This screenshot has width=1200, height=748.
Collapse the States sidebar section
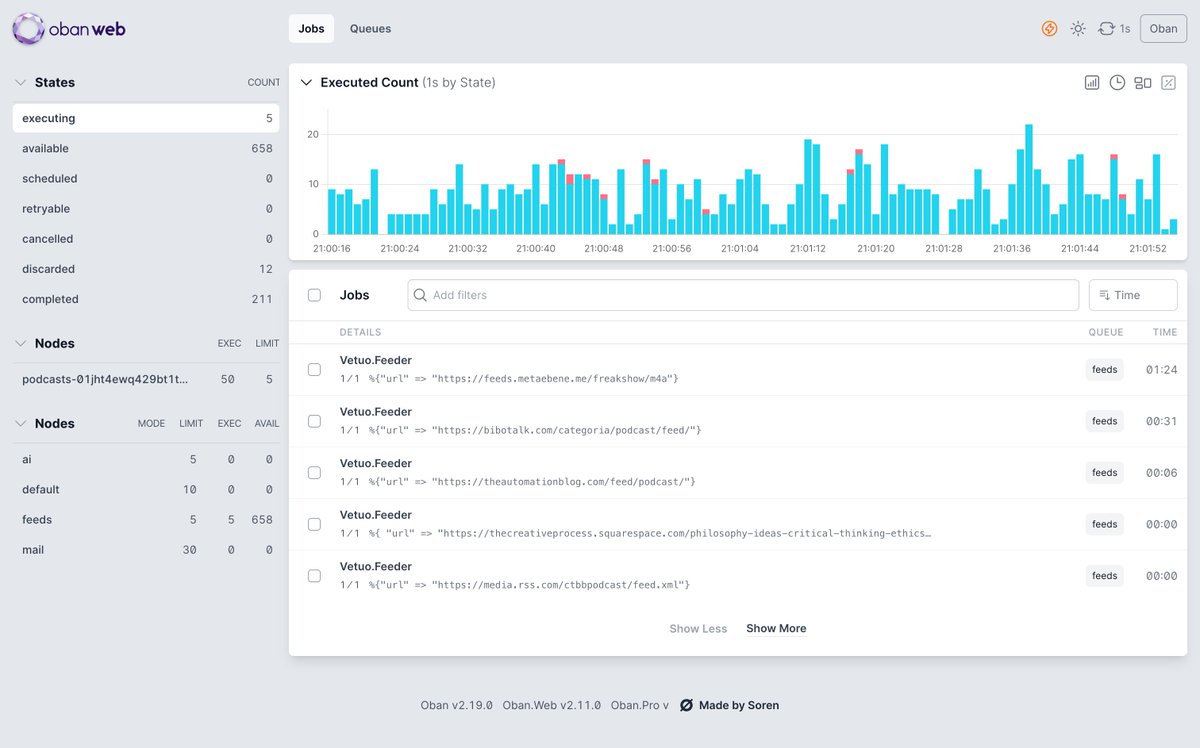point(20,82)
